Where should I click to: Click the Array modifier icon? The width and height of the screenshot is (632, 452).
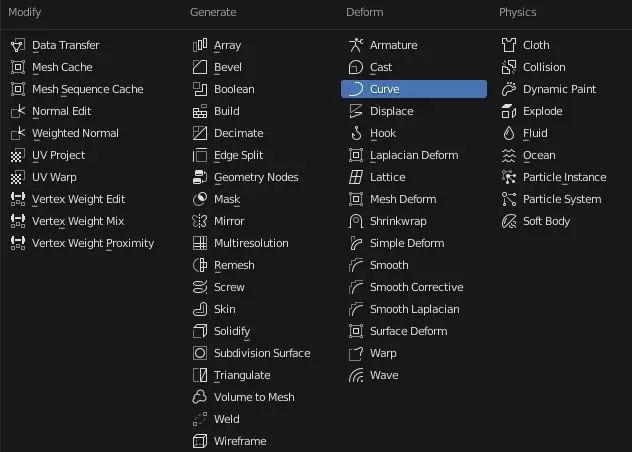[x=200, y=45]
